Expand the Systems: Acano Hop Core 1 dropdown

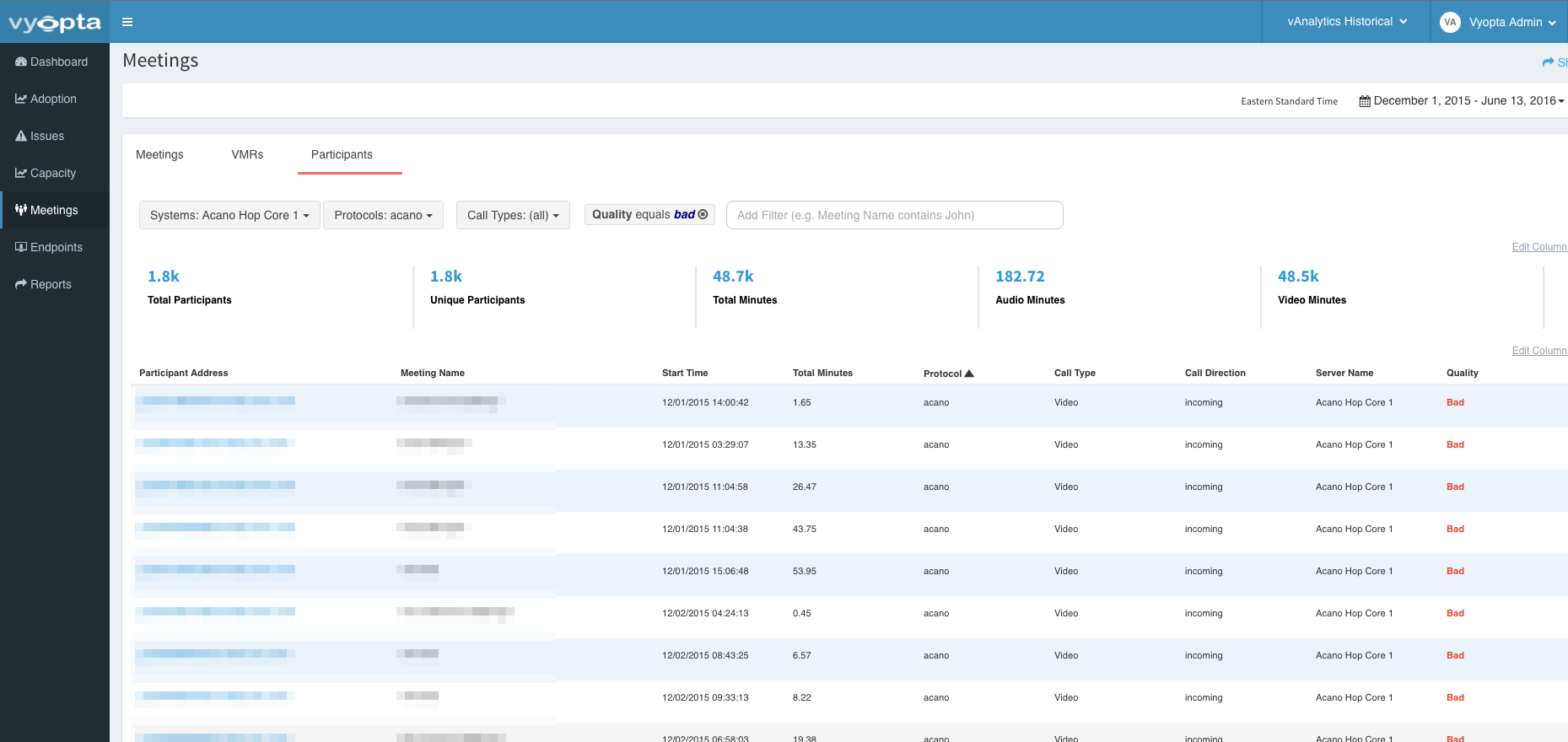pos(229,215)
